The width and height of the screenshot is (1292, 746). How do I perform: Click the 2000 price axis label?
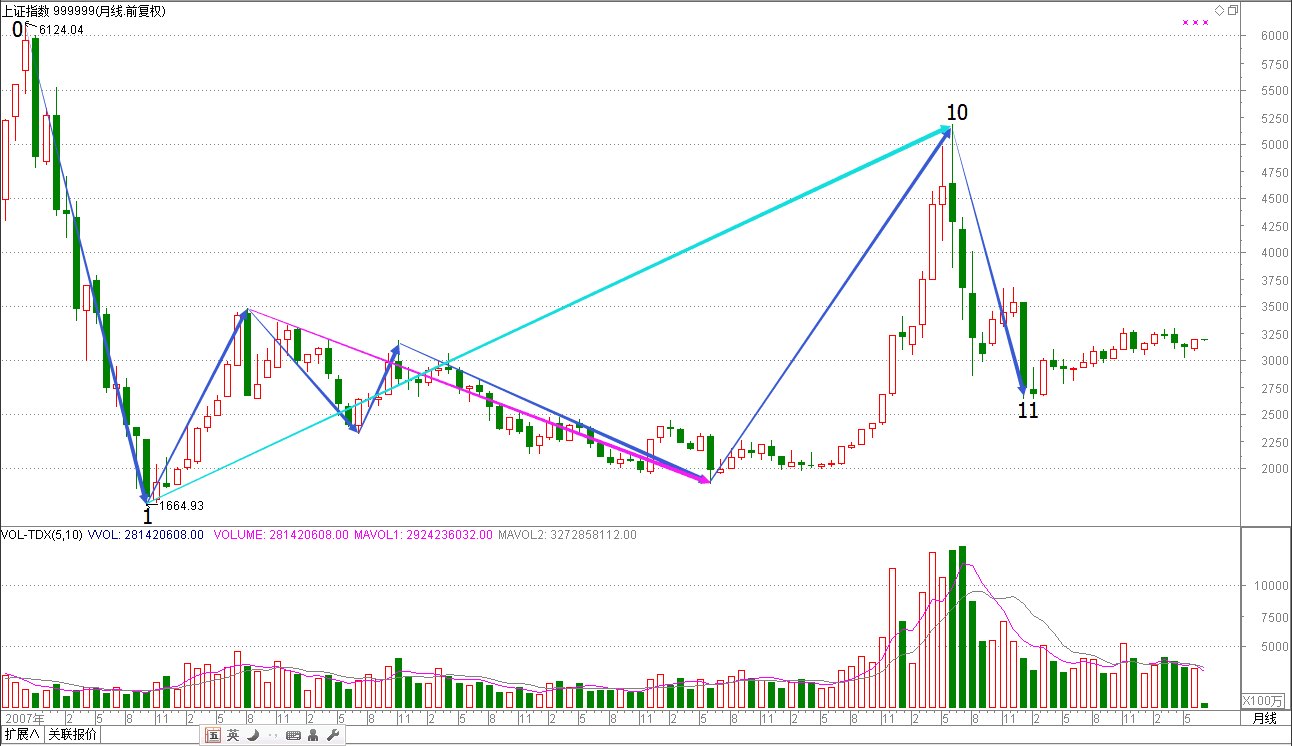click(1274, 469)
